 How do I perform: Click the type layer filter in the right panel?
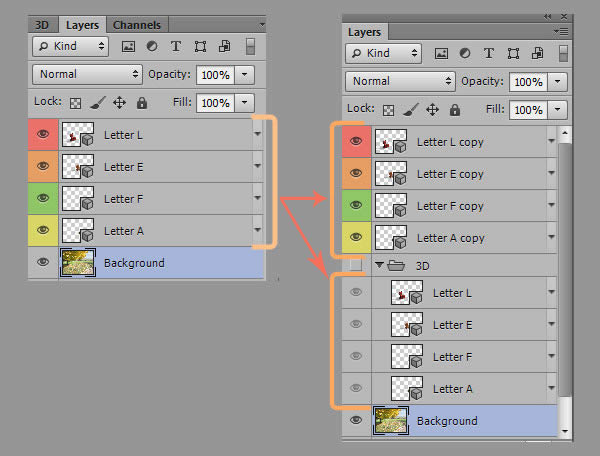[488, 53]
